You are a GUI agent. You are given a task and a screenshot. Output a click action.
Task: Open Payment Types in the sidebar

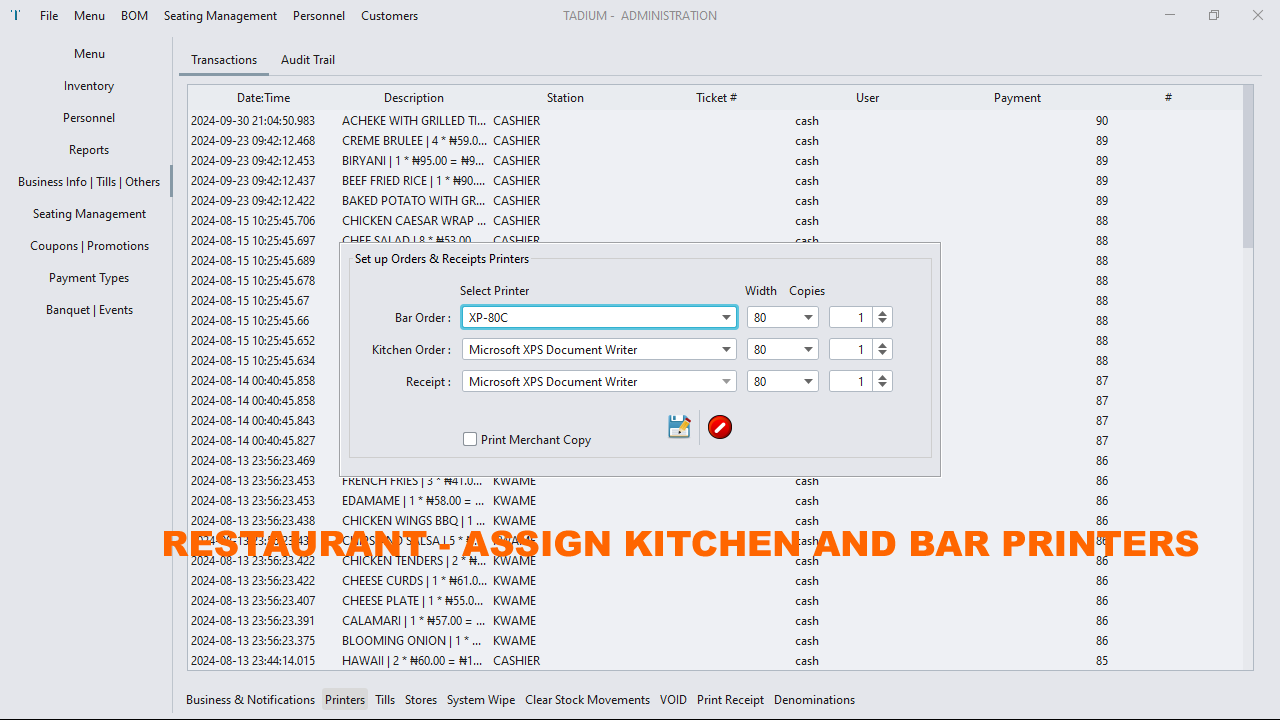pyautogui.click(x=89, y=278)
